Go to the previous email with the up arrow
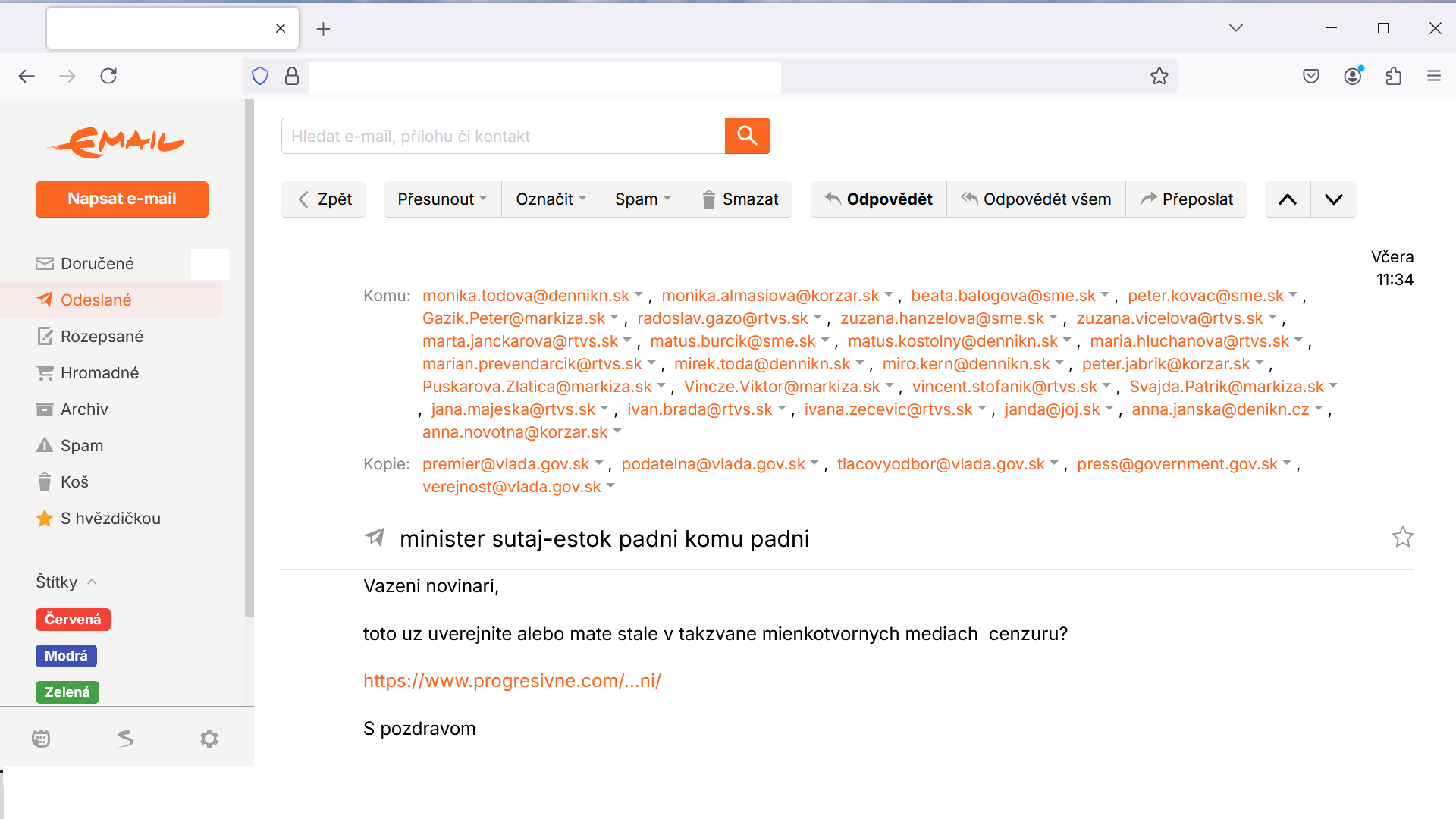1456x819 pixels. point(1288,199)
